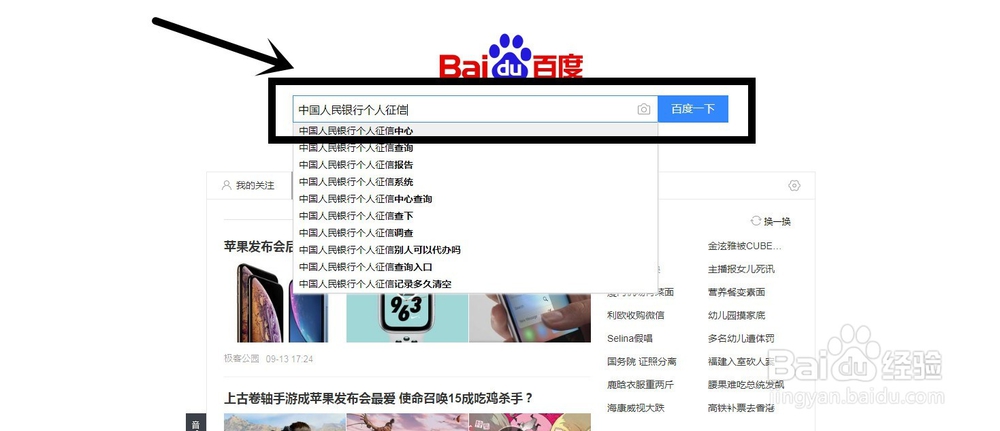Open hot topic Selina假唱

click(630, 338)
